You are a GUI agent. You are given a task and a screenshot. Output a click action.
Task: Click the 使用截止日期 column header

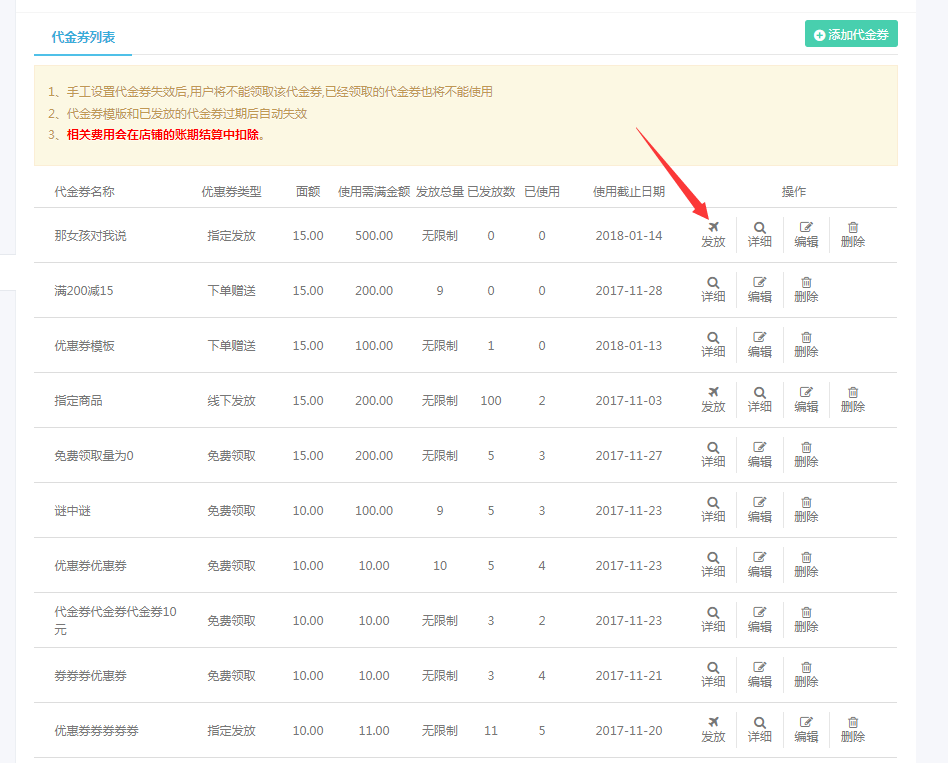pos(628,191)
